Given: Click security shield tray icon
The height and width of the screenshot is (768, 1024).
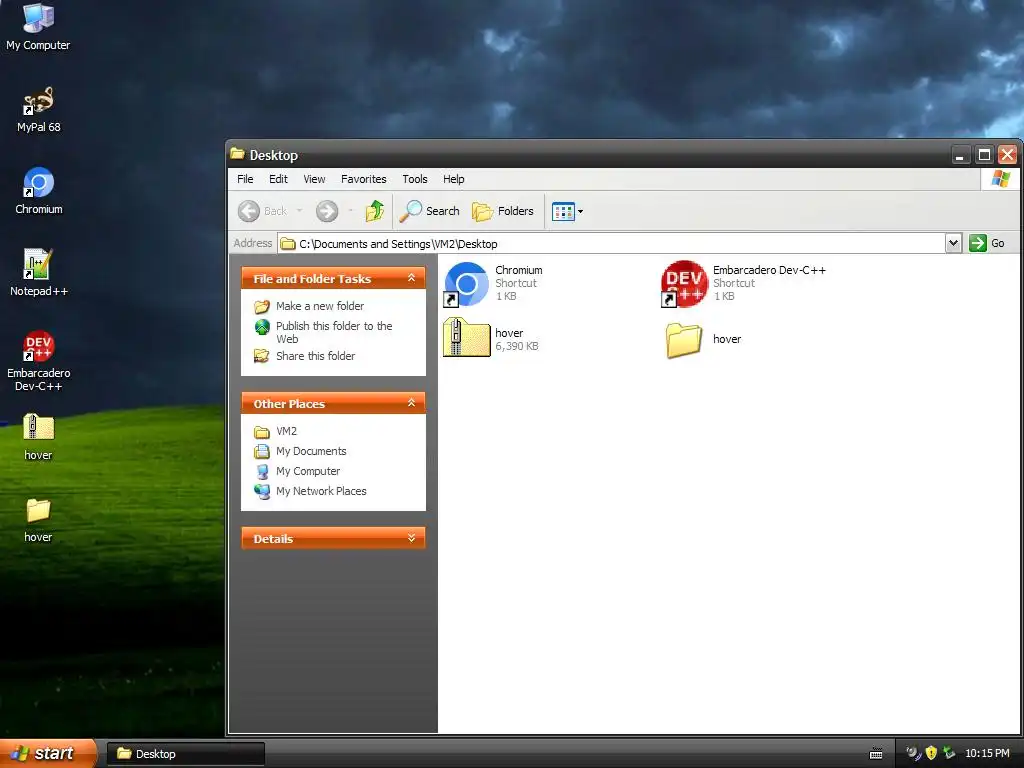Looking at the screenshot, I should [x=931, y=753].
